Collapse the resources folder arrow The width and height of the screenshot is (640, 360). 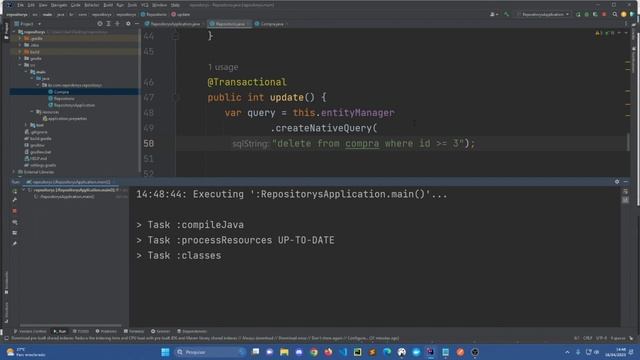tap(32, 111)
